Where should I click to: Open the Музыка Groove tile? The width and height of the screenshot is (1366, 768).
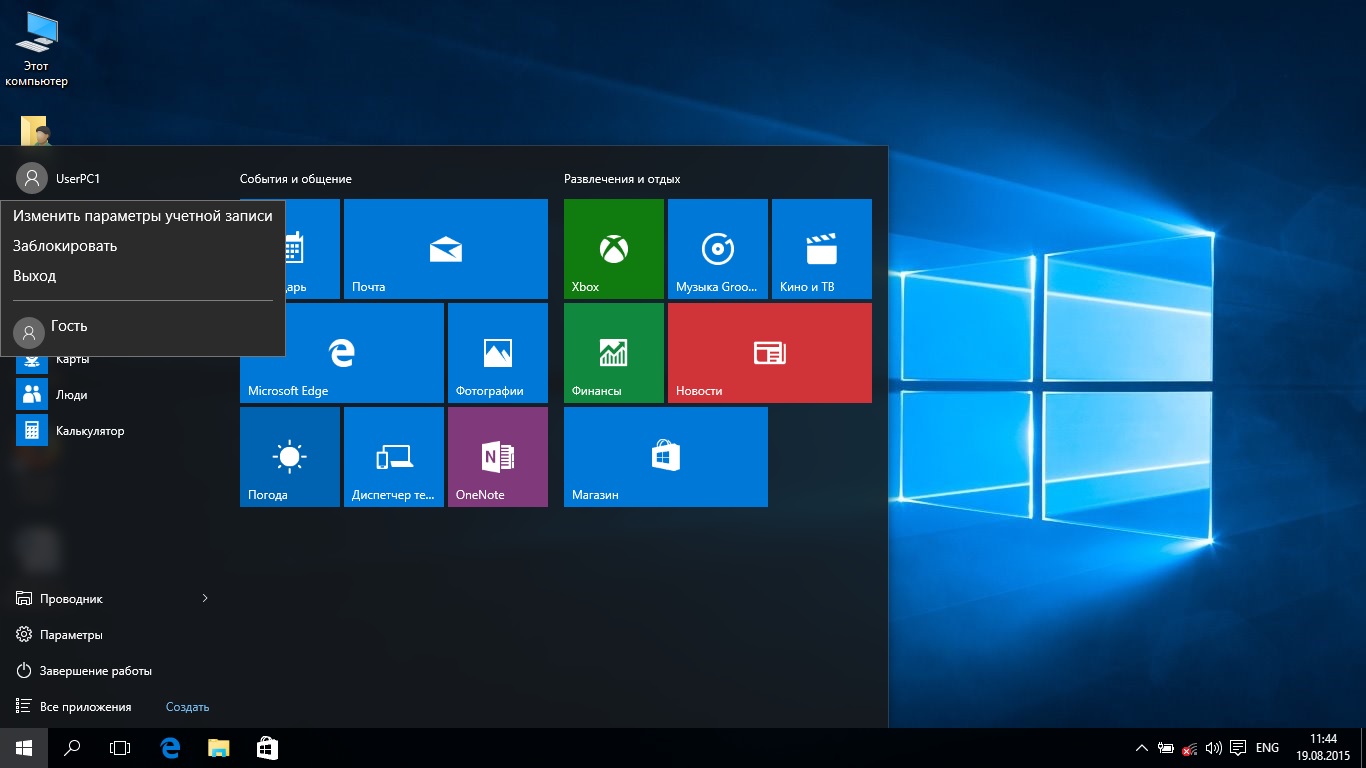pyautogui.click(x=717, y=248)
